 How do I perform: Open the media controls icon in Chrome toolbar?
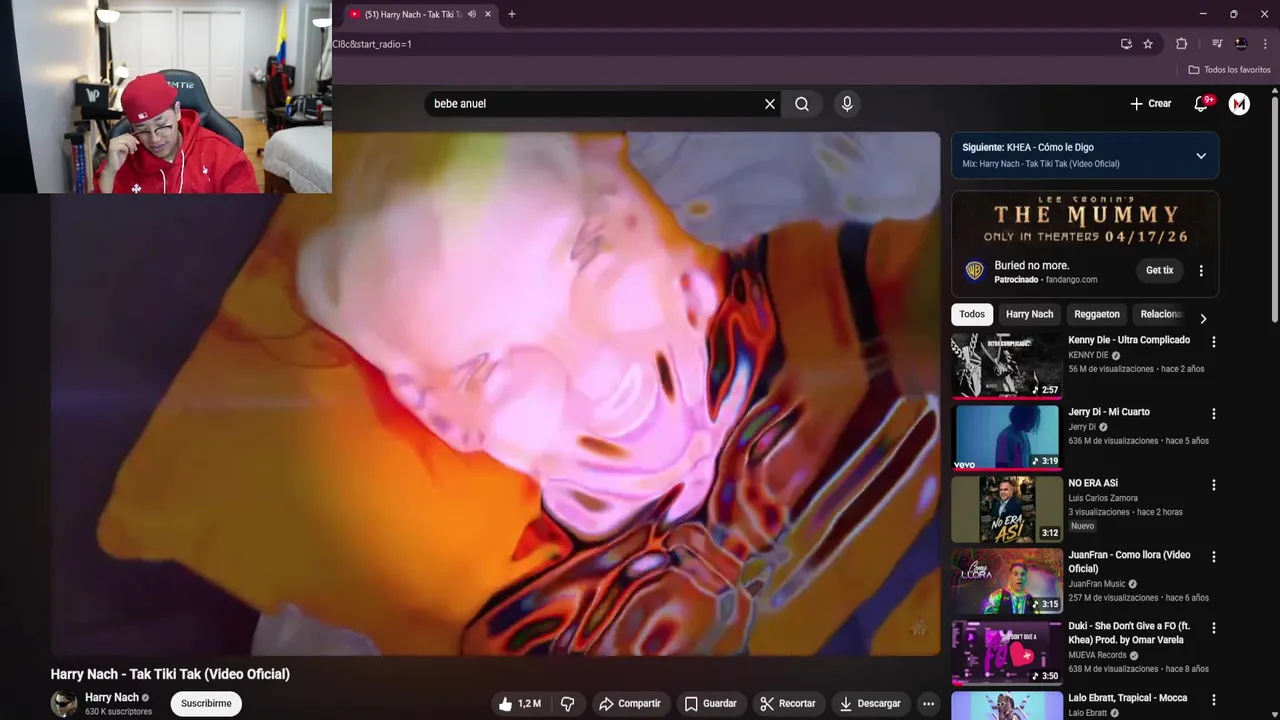[x=1217, y=44]
